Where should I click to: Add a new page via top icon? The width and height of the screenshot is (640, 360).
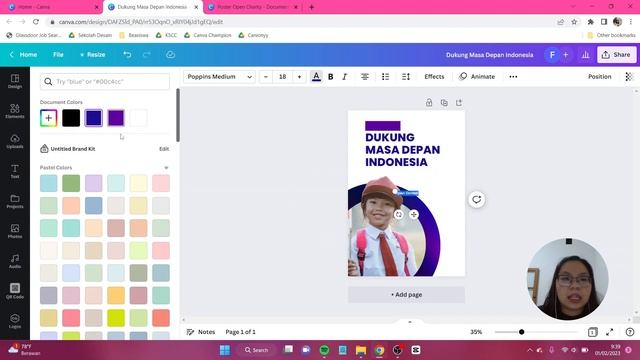[x=459, y=103]
